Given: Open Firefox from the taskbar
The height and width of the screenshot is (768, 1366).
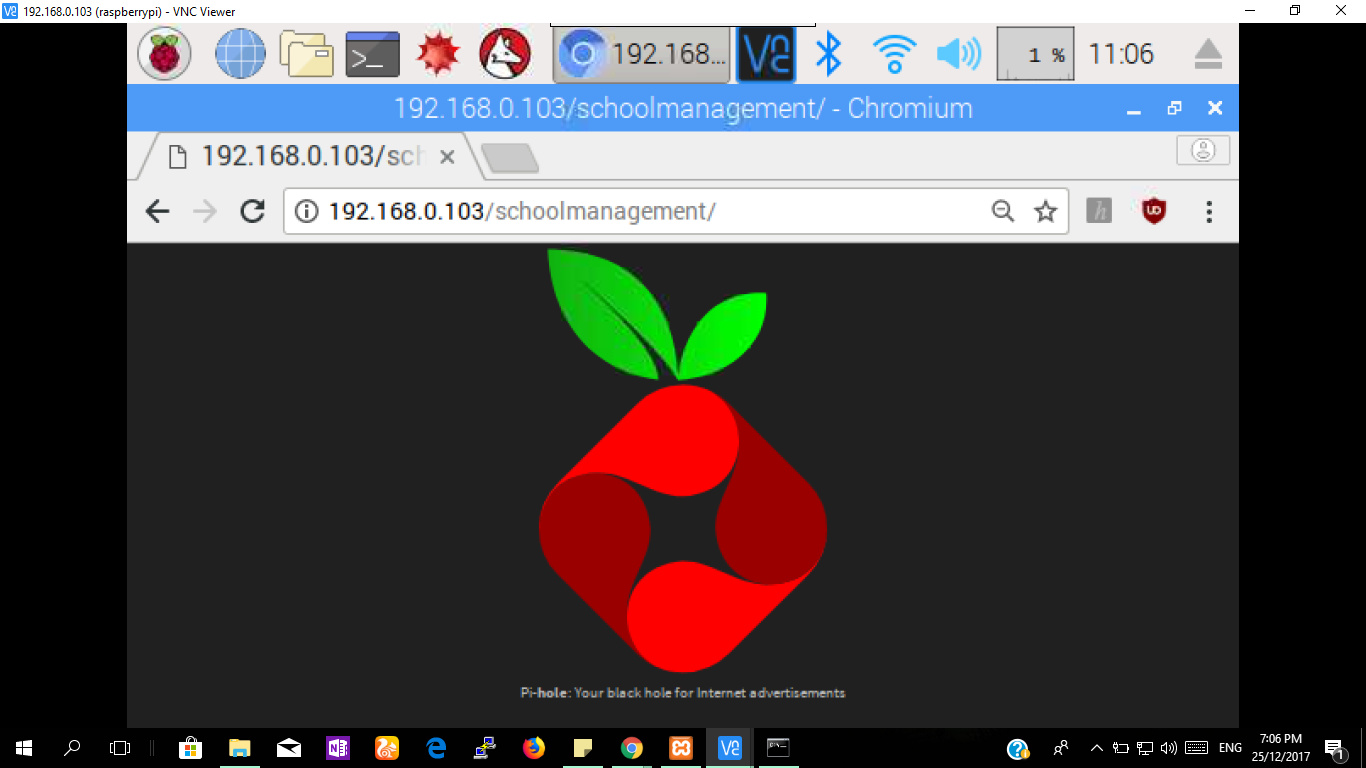Looking at the screenshot, I should (534, 747).
